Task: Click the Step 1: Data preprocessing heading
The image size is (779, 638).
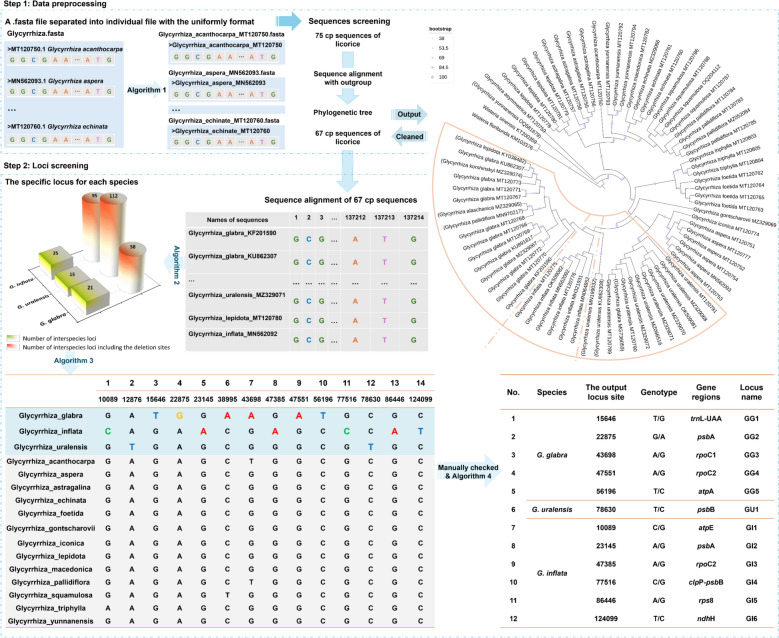Action: (x=55, y=4)
